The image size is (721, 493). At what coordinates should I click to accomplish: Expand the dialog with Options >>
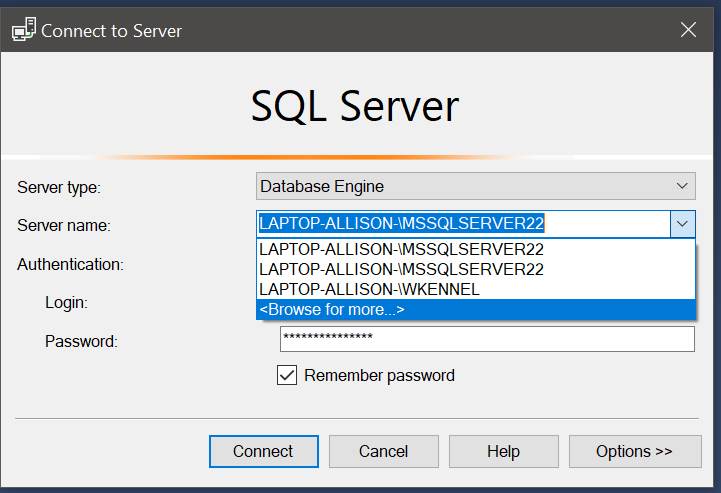click(x=634, y=451)
